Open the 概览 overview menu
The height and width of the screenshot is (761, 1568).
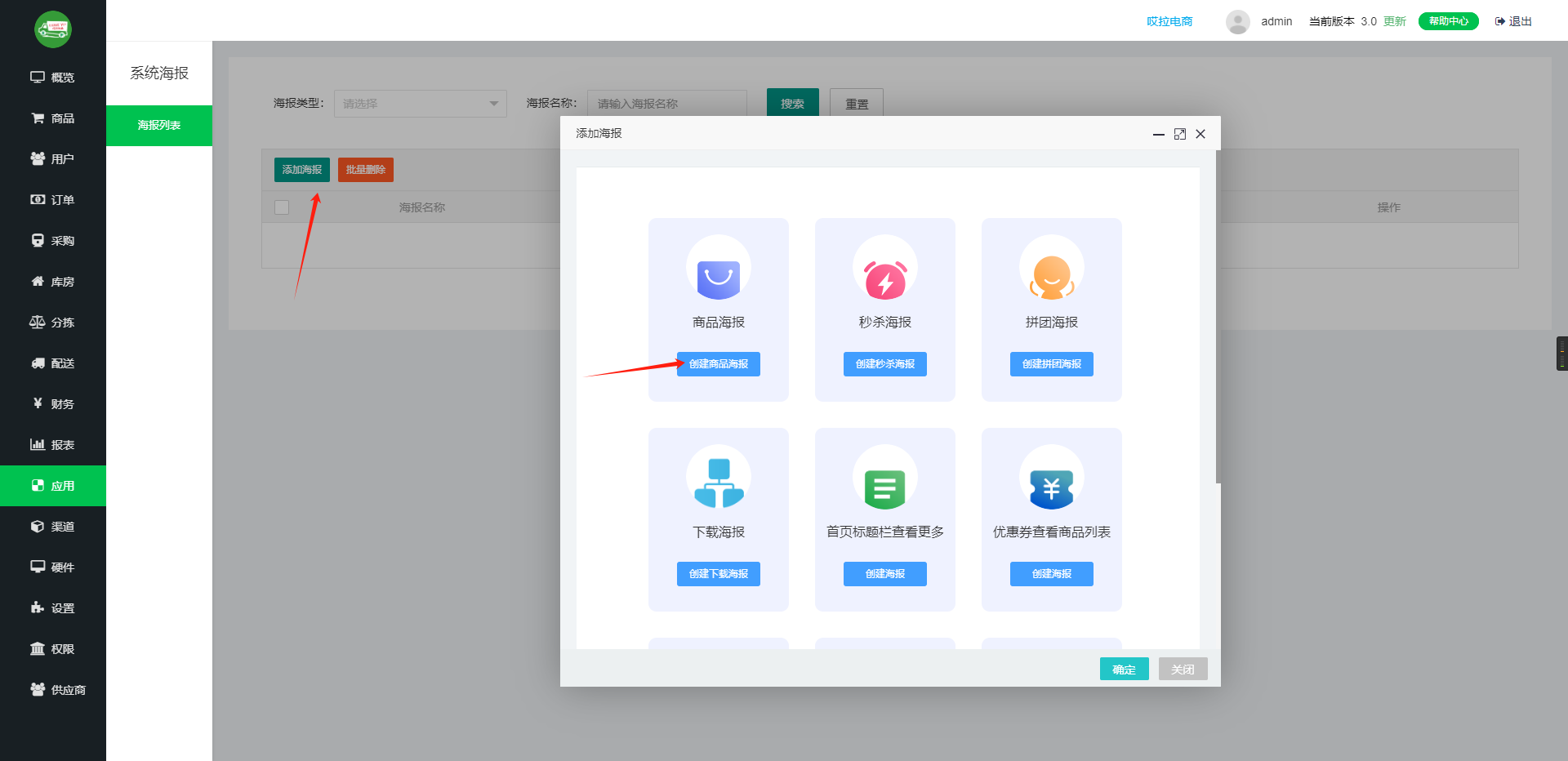point(53,78)
